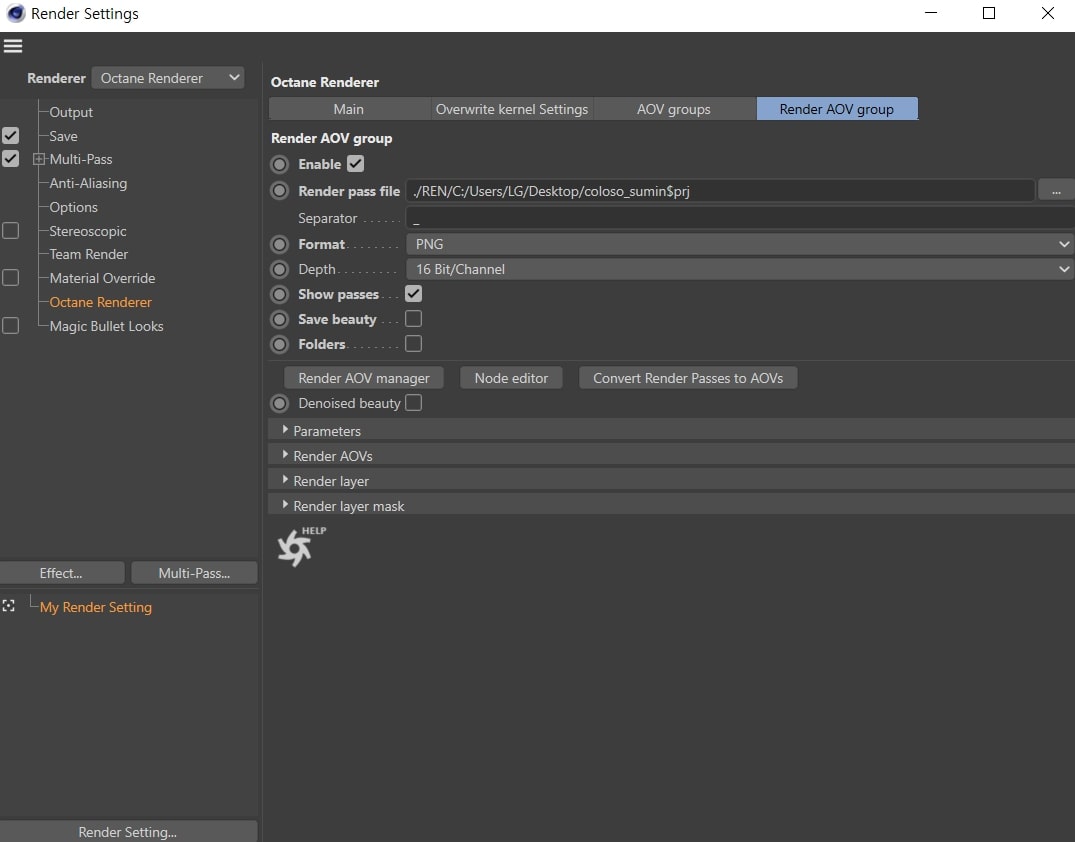Click the Render Setting... button

point(128,832)
